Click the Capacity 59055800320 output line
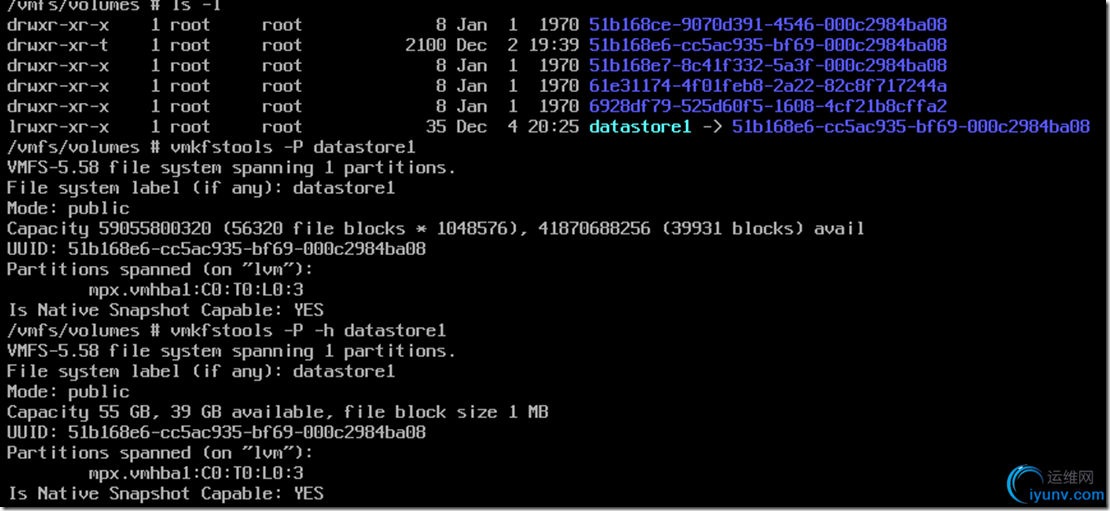The width and height of the screenshot is (1110, 511). [435, 229]
